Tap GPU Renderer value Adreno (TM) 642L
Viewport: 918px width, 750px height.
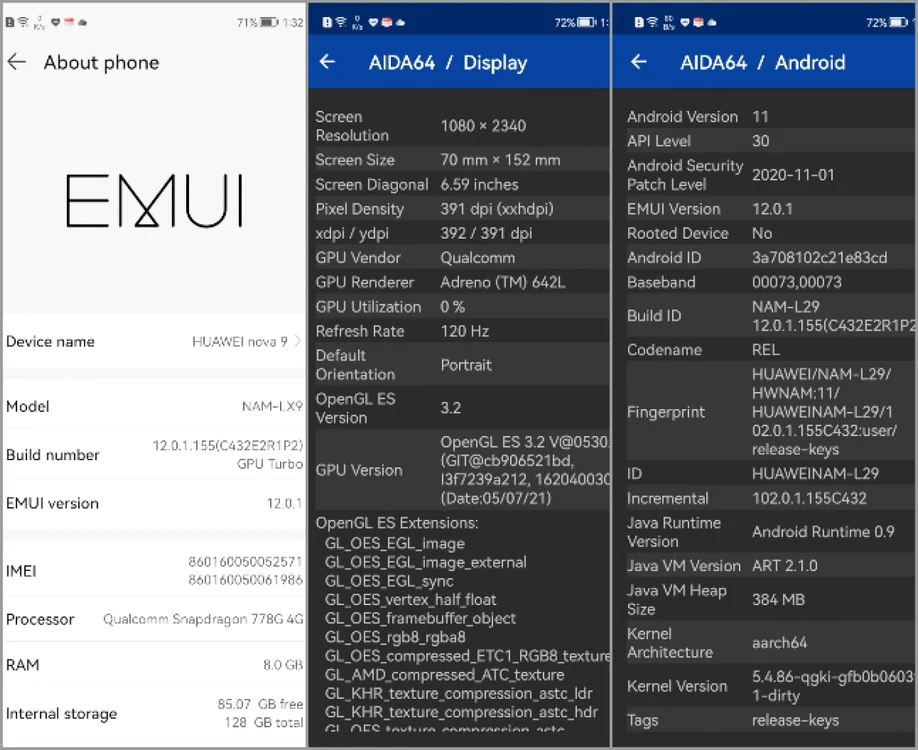pyautogui.click(x=503, y=282)
